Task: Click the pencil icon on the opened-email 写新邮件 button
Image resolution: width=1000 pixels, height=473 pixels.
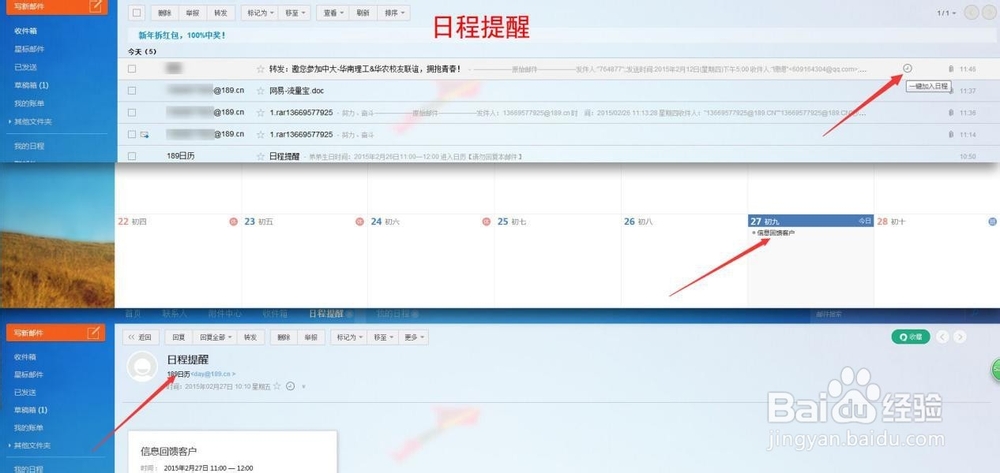Action: click(x=93, y=332)
